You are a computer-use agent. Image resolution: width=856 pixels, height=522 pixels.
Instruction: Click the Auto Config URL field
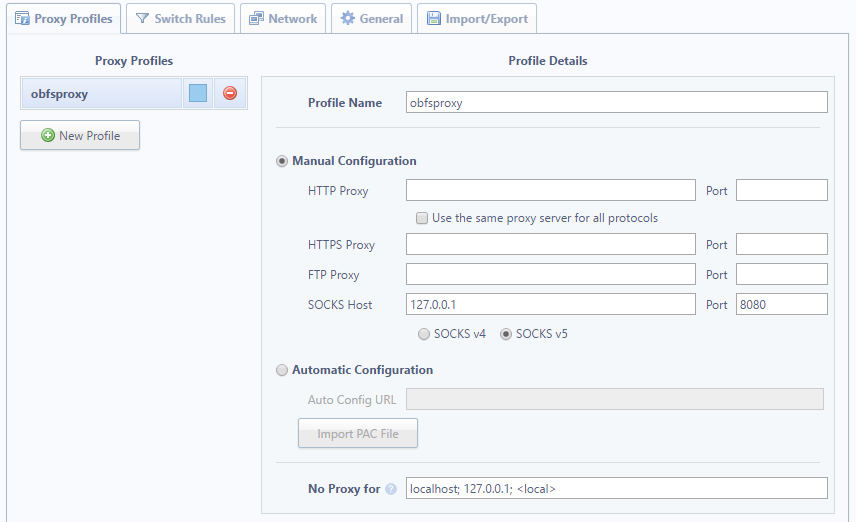point(615,399)
